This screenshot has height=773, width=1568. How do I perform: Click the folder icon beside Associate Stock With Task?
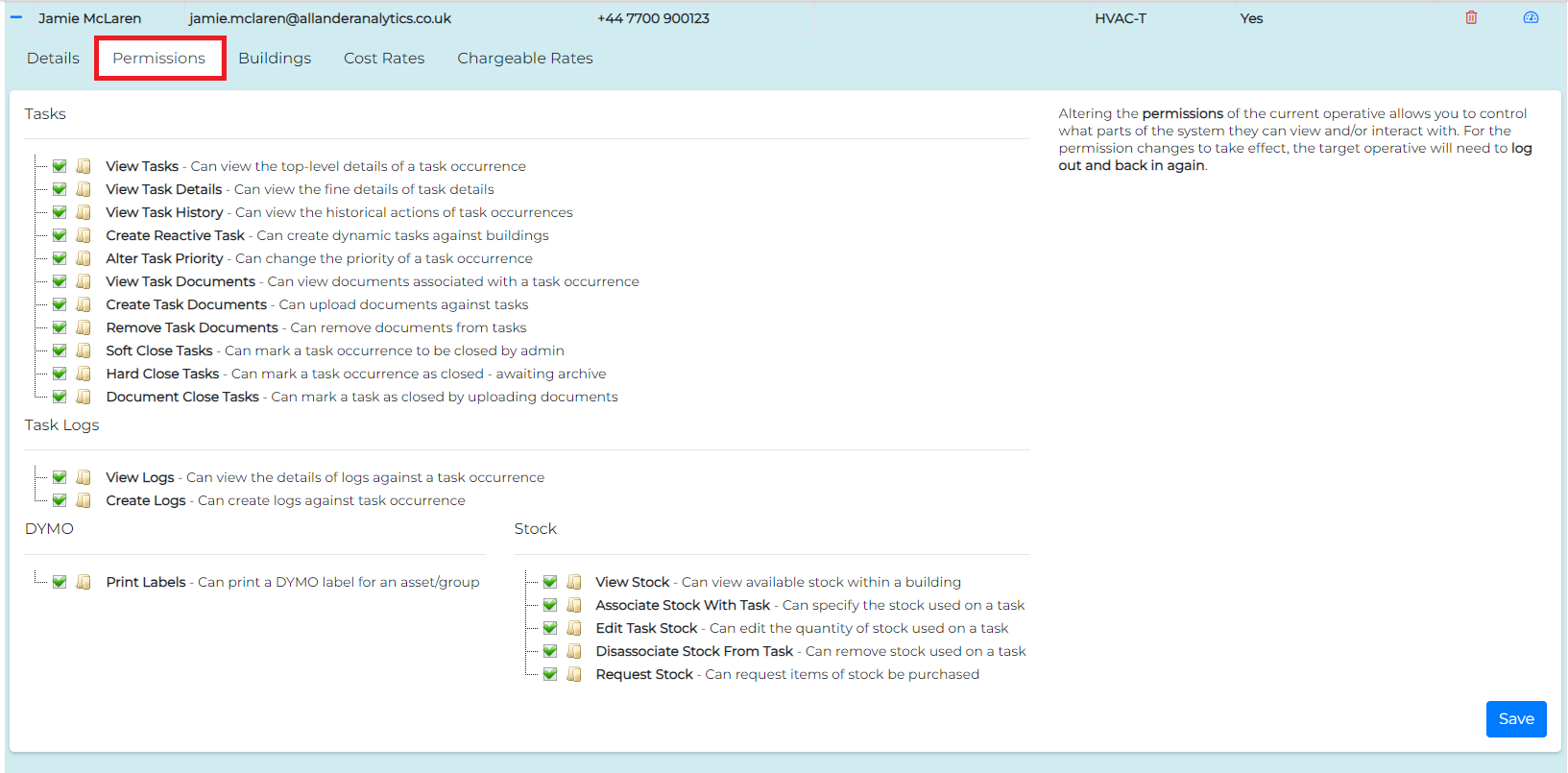pos(574,605)
